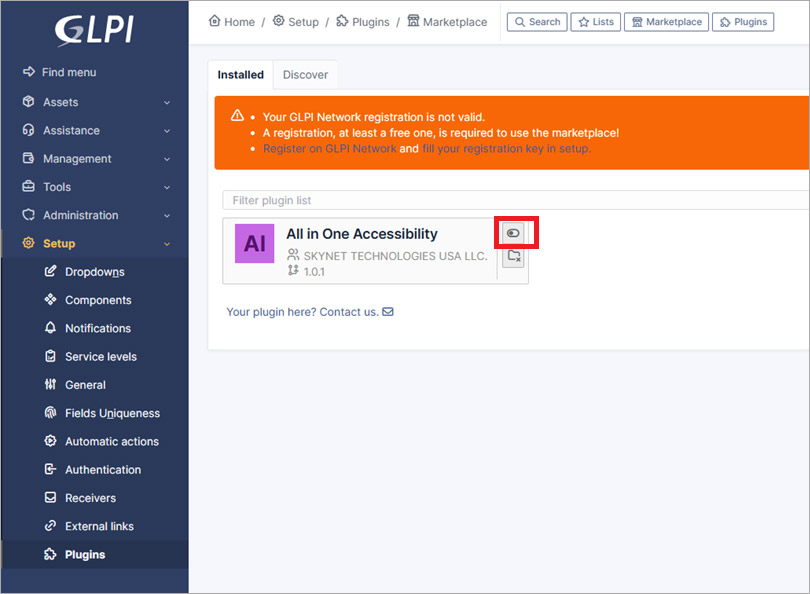Click the AI plugin thumbnail icon
The width and height of the screenshot is (810, 594).
254,244
